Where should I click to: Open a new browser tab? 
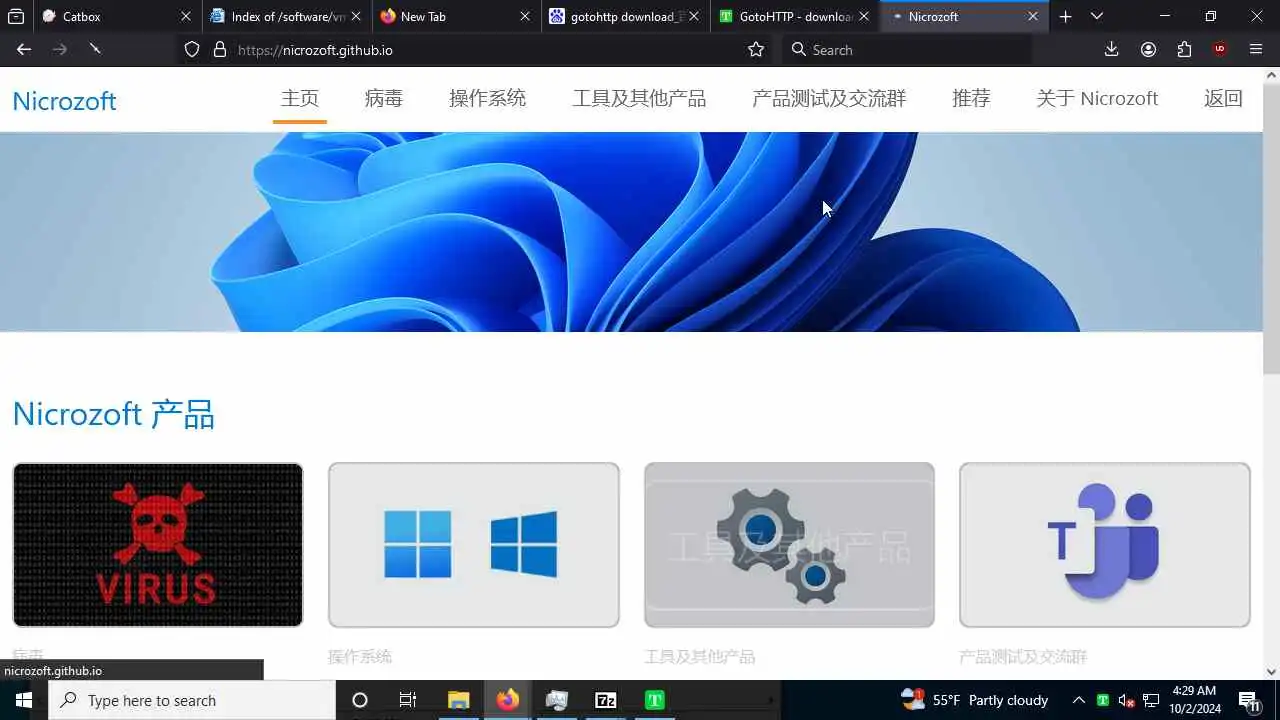[1066, 16]
